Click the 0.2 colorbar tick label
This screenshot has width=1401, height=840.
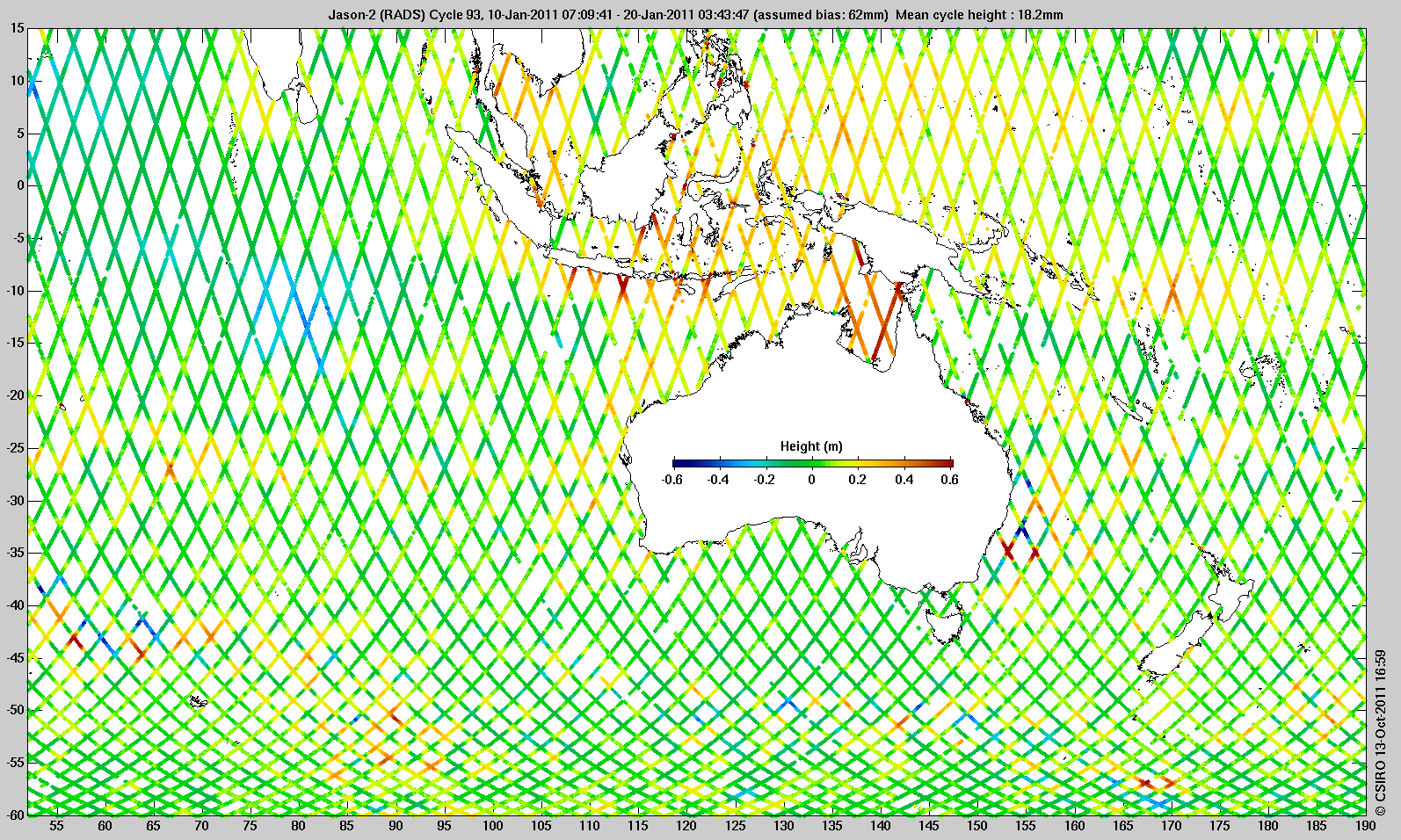[x=857, y=480]
